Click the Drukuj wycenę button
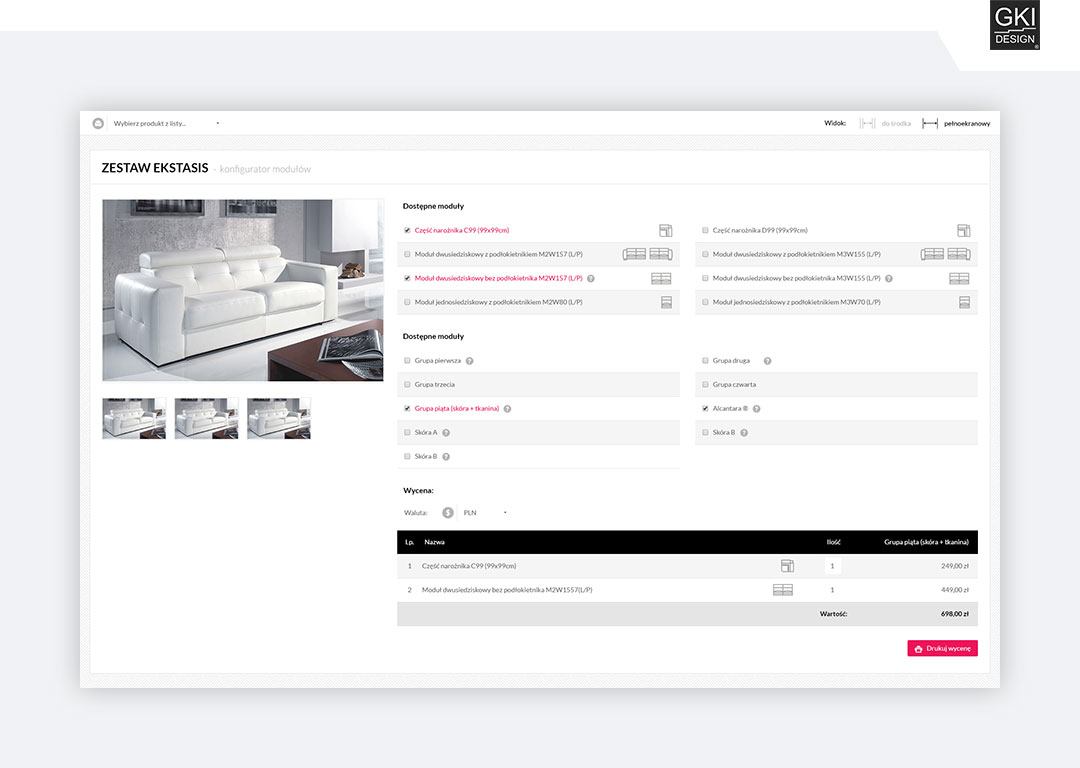Screen dimensions: 1080x768 pos(942,647)
